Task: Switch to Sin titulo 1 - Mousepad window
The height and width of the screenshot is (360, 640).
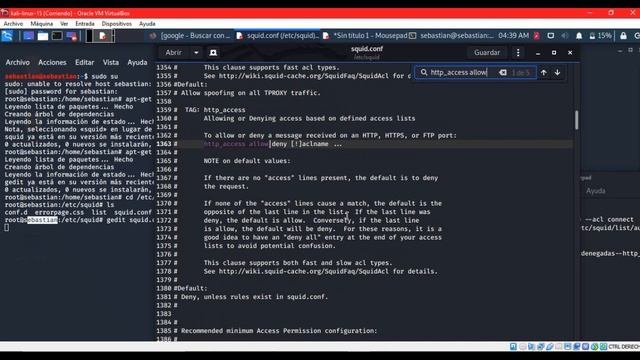Action: pyautogui.click(x=365, y=36)
